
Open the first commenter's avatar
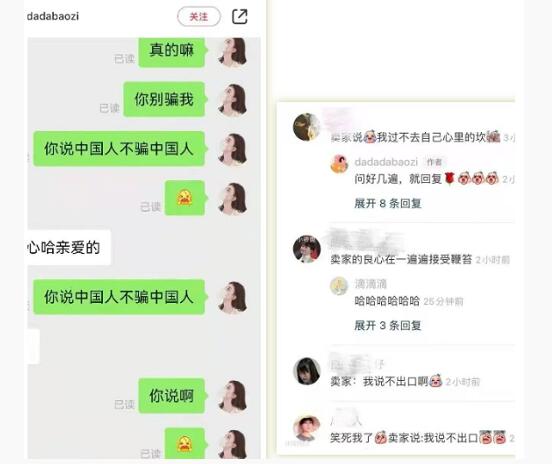(x=307, y=127)
